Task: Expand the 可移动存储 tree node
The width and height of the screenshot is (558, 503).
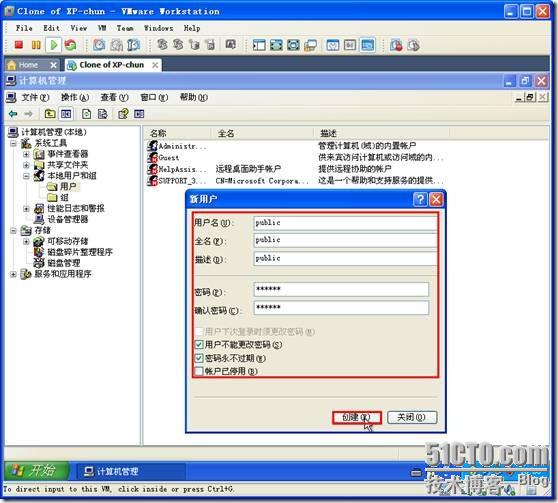Action: 26,241
